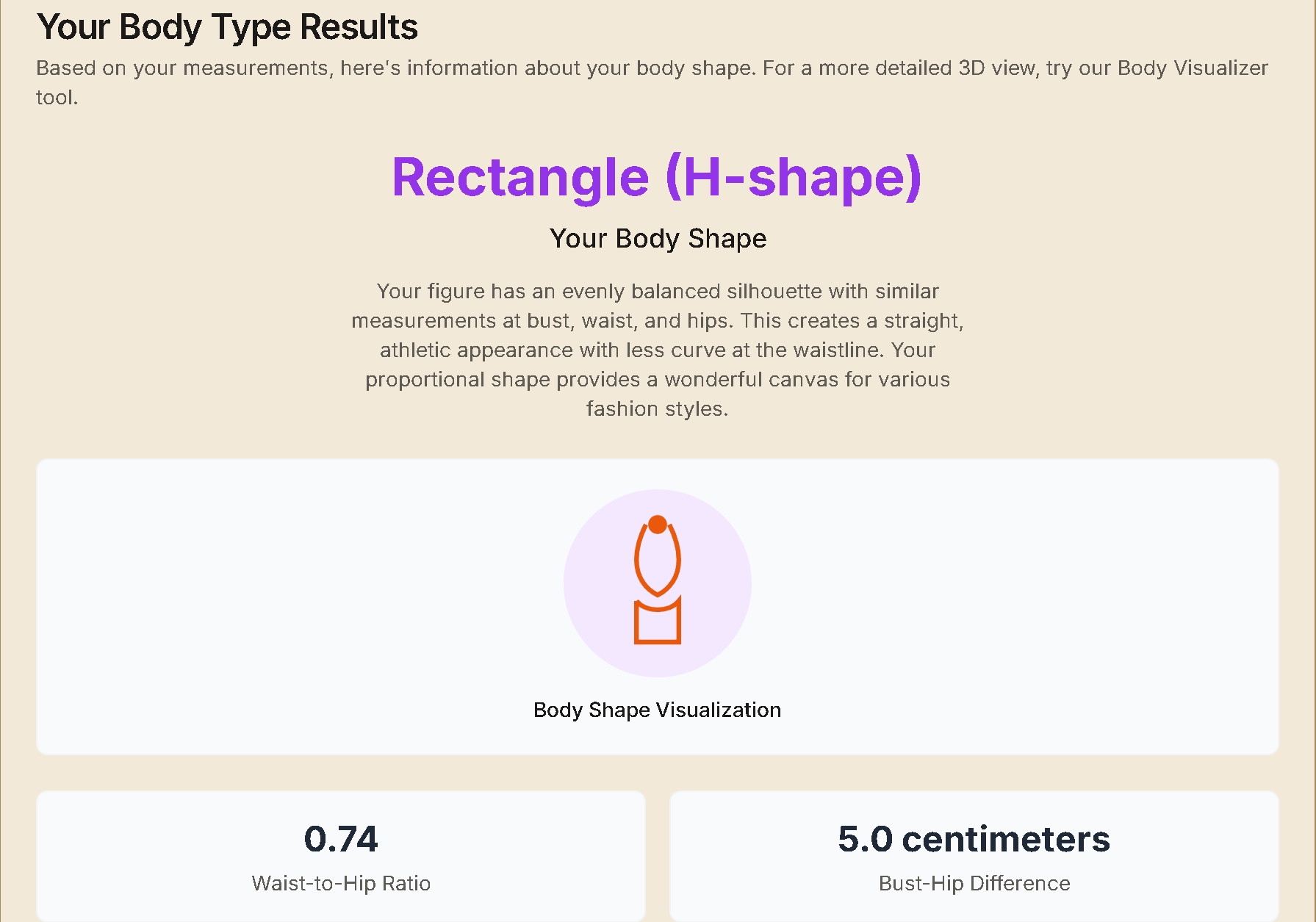Viewport: 1316px width, 922px height.
Task: Click the "Your Body Shape" subtitle
Action: coord(658,238)
